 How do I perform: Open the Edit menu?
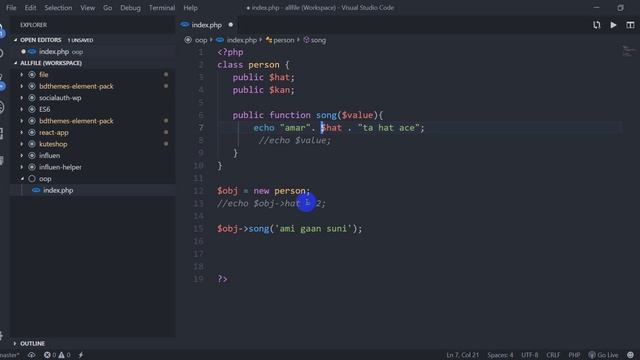(30, 8)
